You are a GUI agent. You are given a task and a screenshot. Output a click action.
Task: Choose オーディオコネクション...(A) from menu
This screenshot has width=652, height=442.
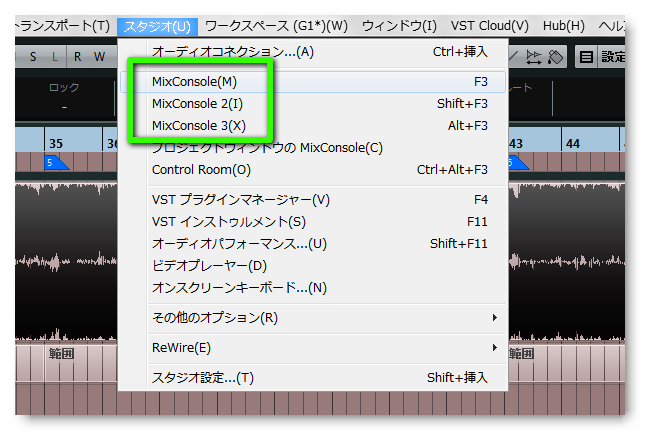[x=313, y=52]
